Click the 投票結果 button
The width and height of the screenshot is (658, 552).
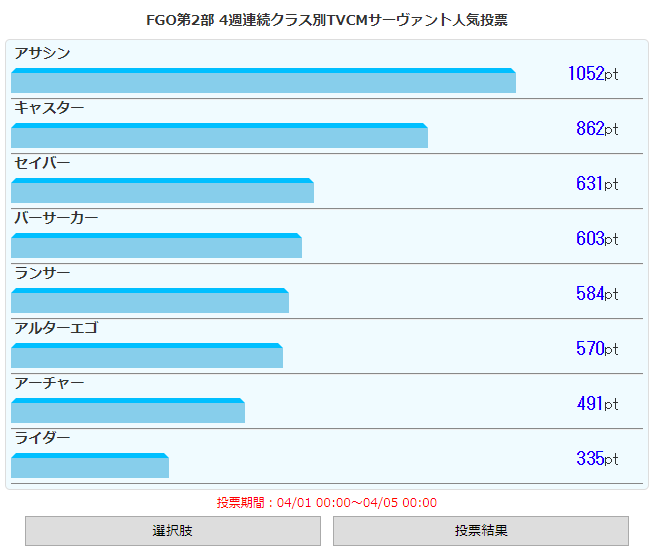[x=480, y=531]
